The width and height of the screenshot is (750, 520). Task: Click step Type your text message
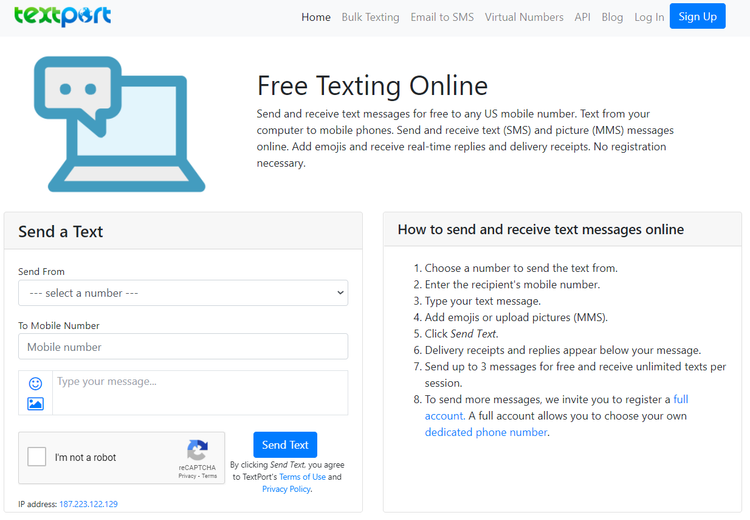[483, 301]
